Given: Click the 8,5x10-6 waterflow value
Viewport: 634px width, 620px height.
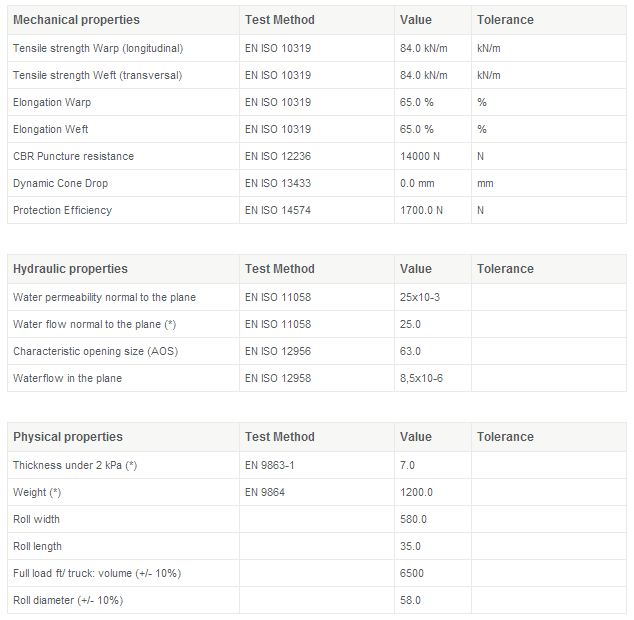Looking at the screenshot, I should tap(420, 378).
